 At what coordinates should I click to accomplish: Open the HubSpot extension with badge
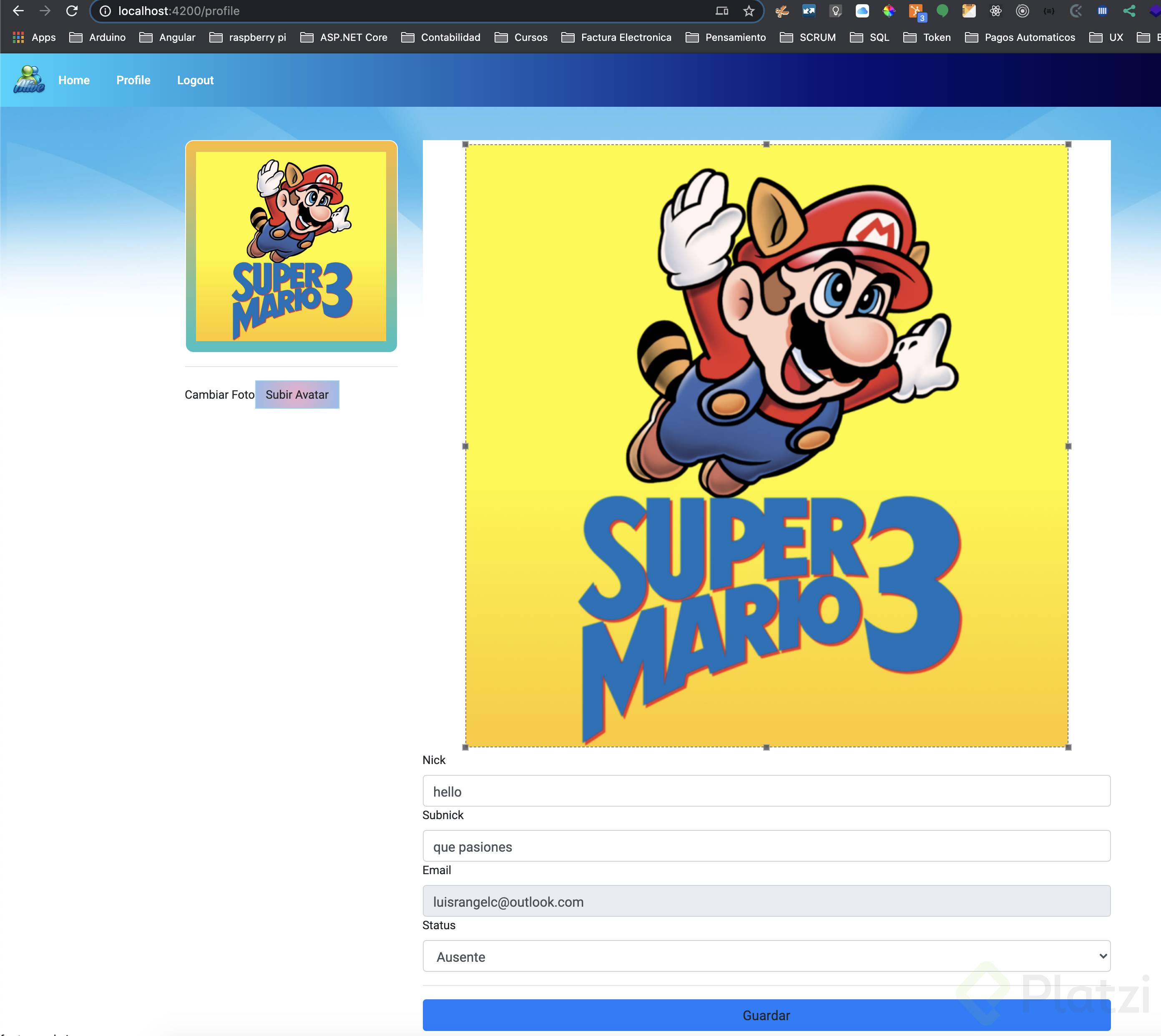coord(916,11)
